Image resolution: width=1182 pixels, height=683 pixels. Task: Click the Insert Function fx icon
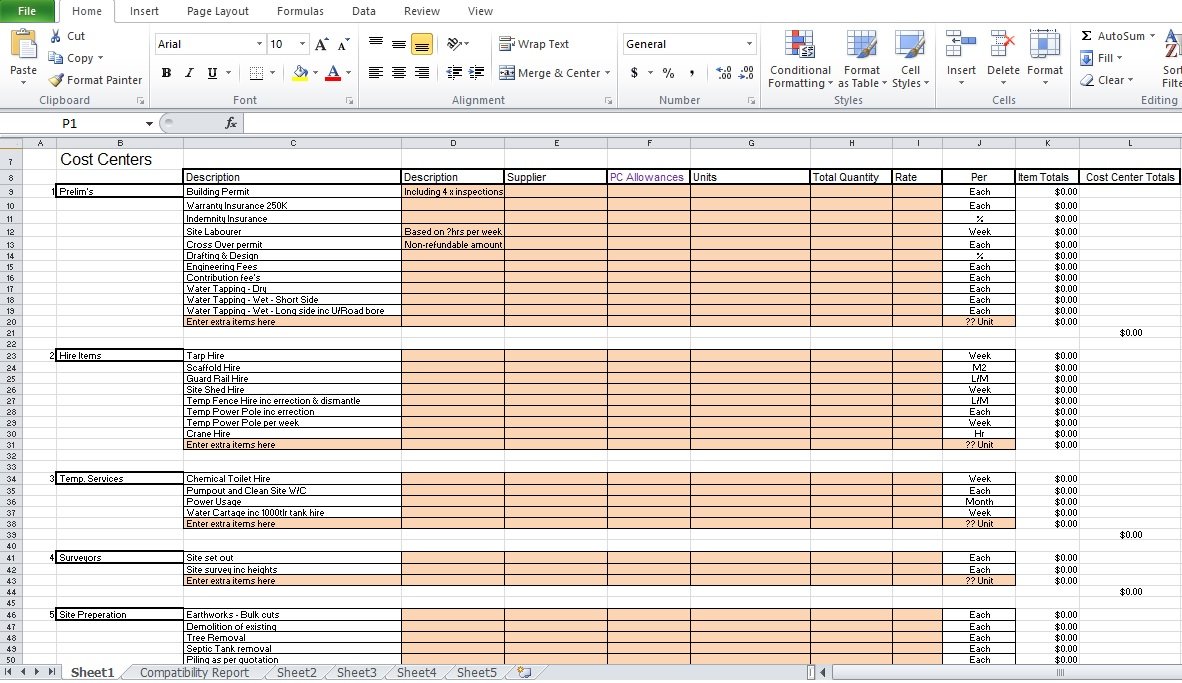pos(231,123)
